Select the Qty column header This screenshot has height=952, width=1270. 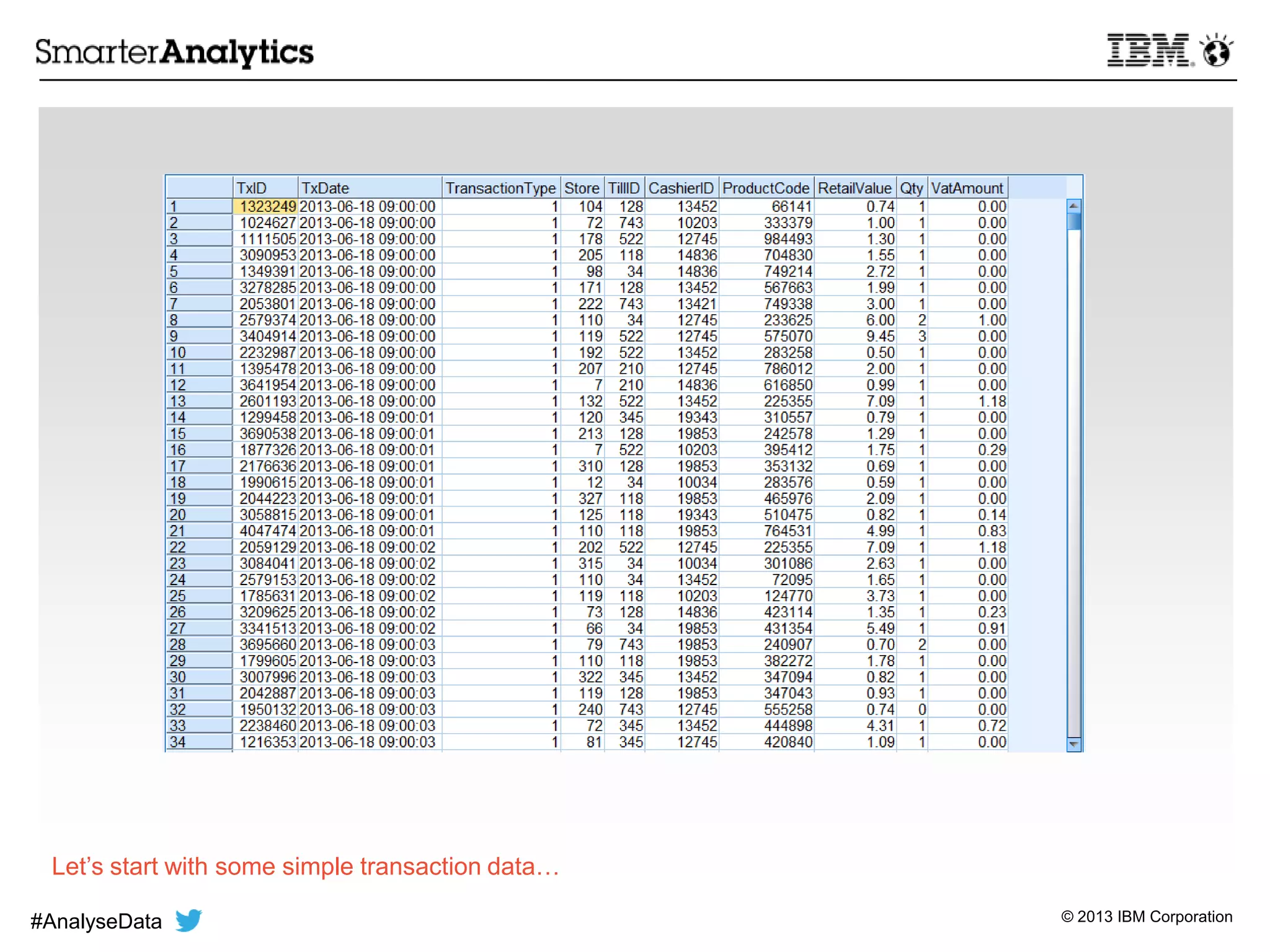(x=912, y=188)
